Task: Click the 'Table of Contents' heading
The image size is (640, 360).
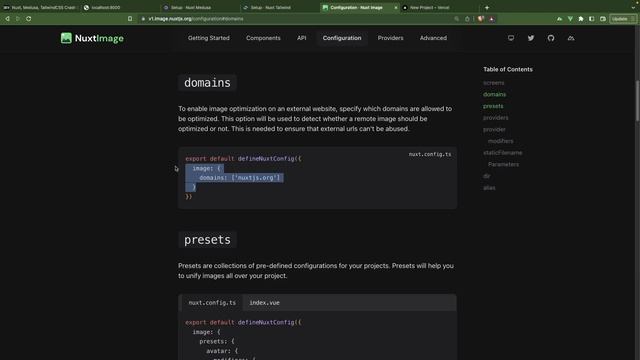Action: (x=508, y=69)
